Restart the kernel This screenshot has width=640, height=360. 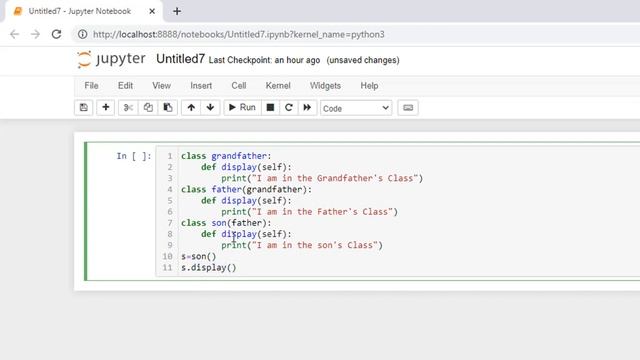(x=289, y=108)
